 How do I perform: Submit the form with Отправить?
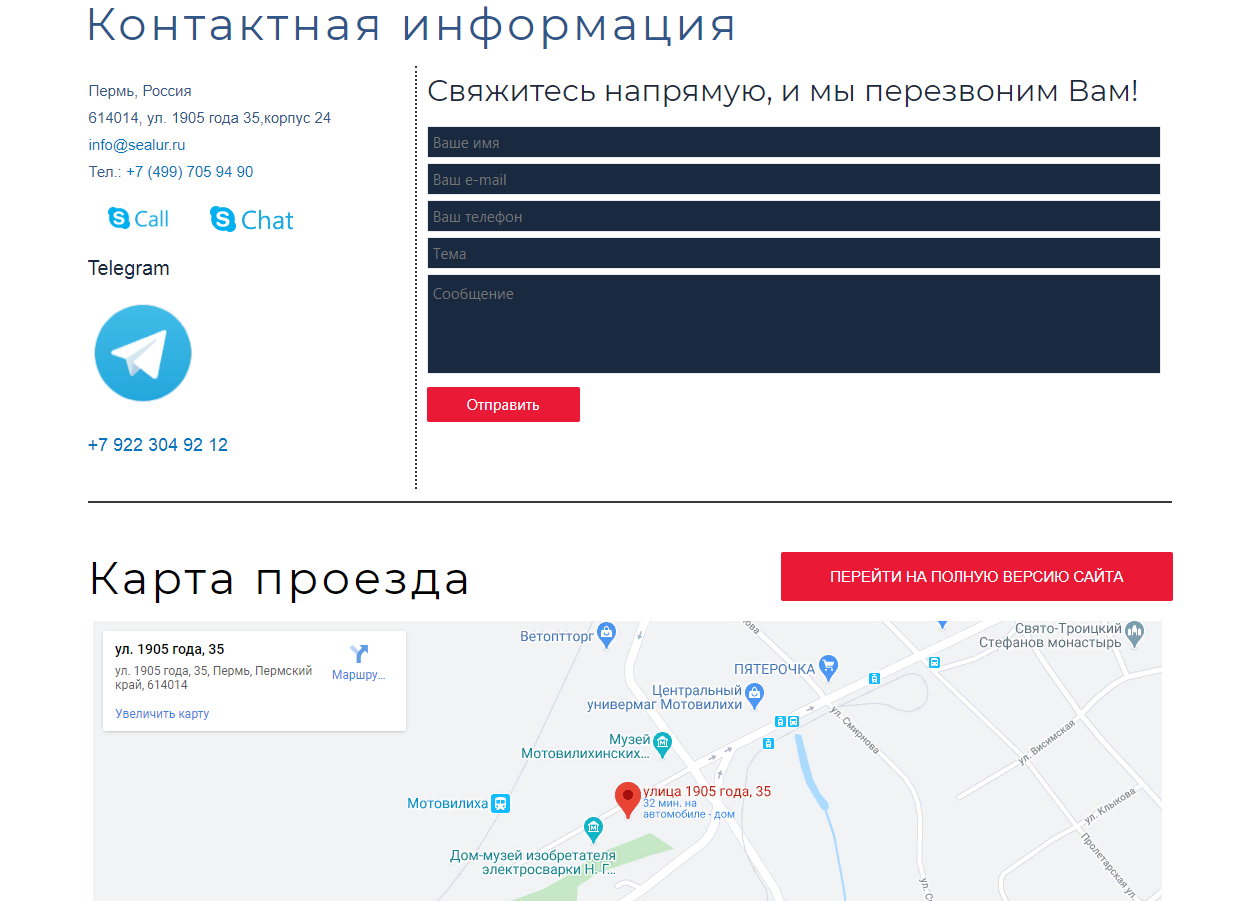coord(503,405)
